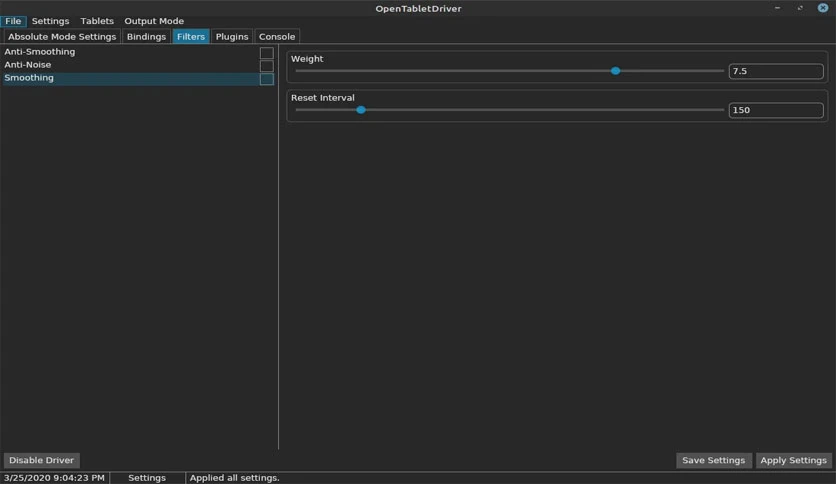This screenshot has height=484, width=836.
Task: Click the Weight slider handle
Action: point(615,71)
